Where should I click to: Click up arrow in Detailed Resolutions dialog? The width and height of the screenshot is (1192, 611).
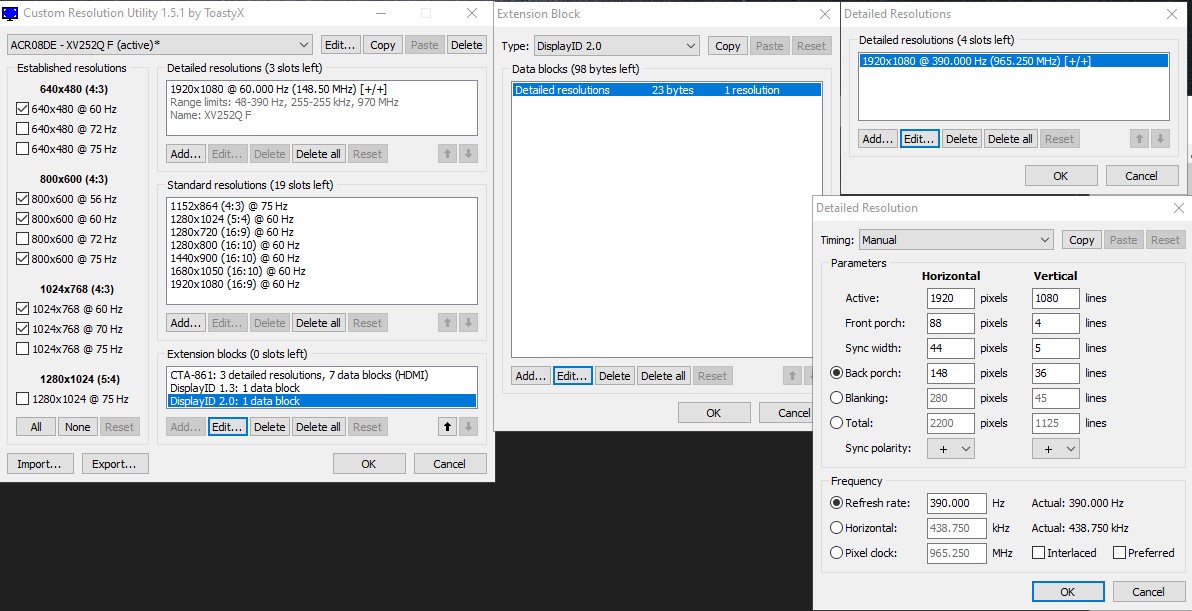coord(1140,139)
